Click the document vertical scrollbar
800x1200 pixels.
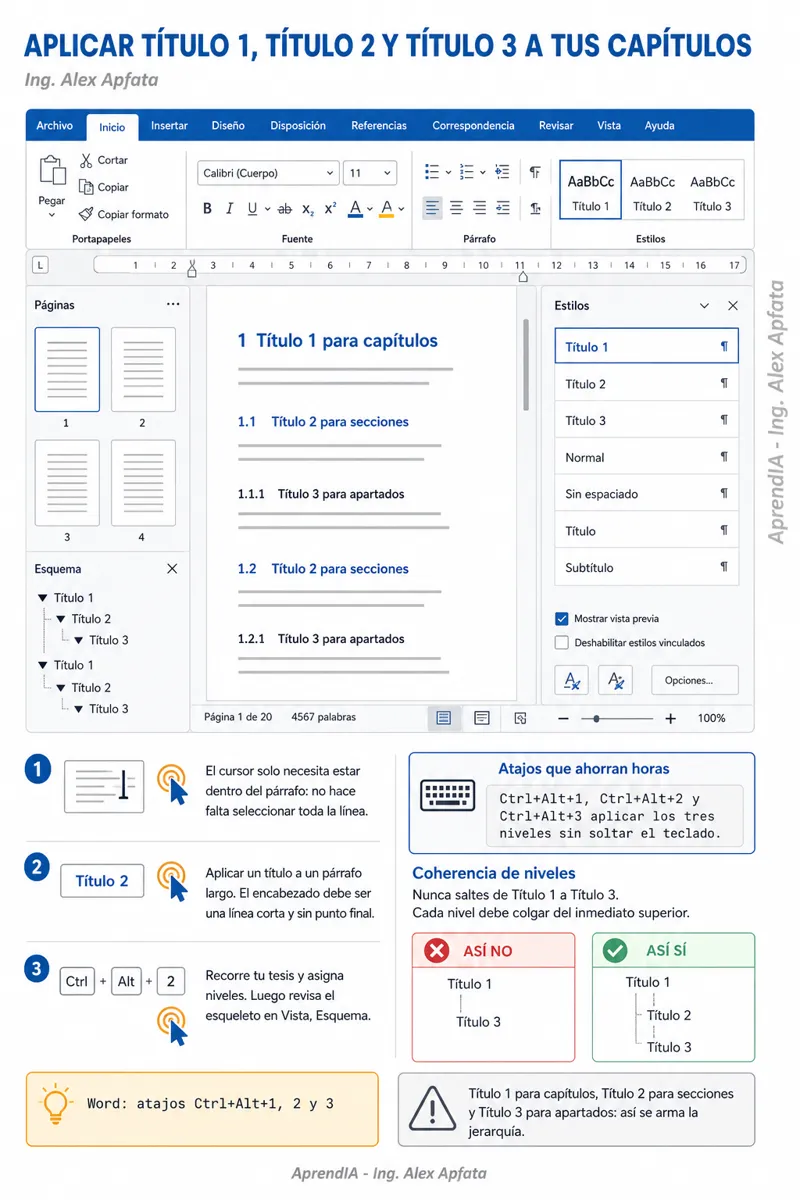coord(526,364)
